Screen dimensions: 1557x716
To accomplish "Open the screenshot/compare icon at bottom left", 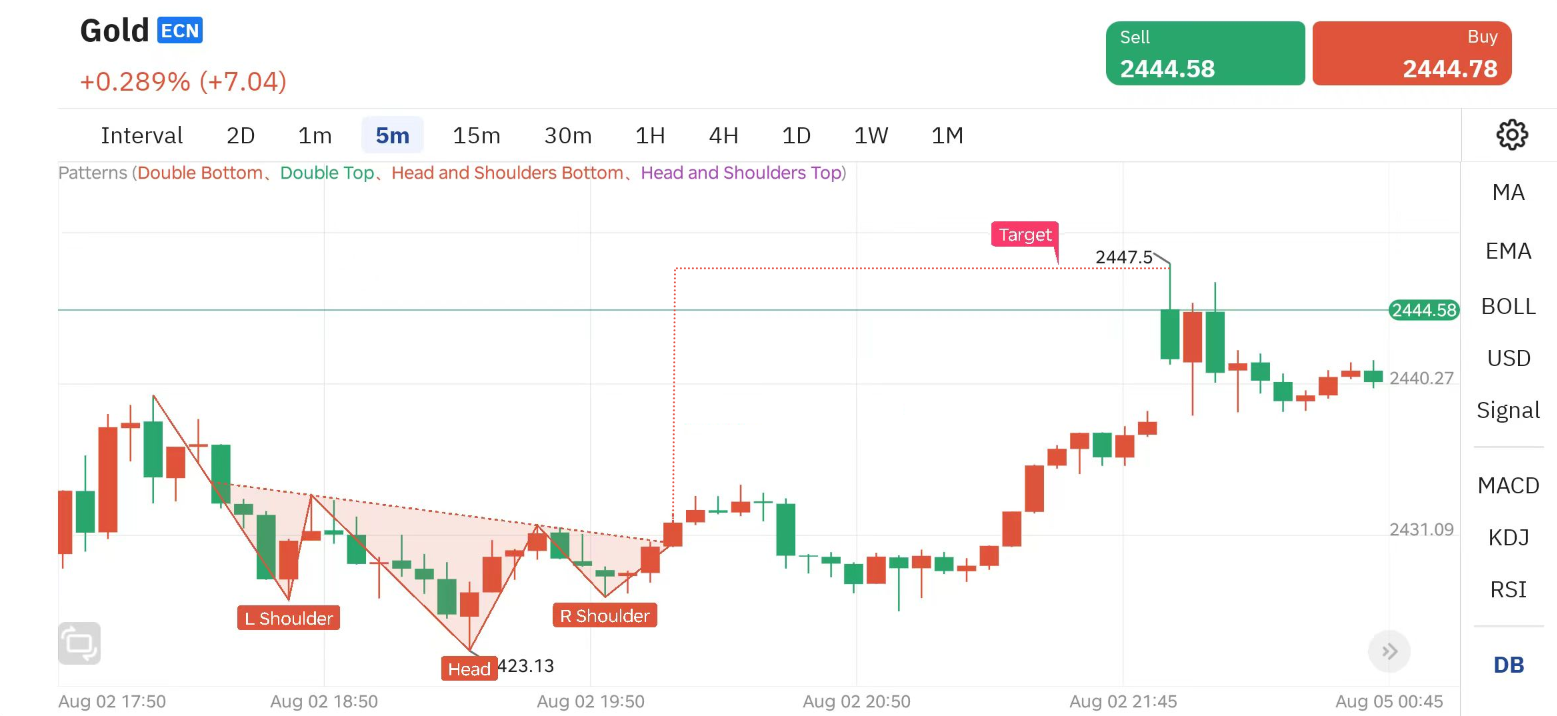I will 79,644.
